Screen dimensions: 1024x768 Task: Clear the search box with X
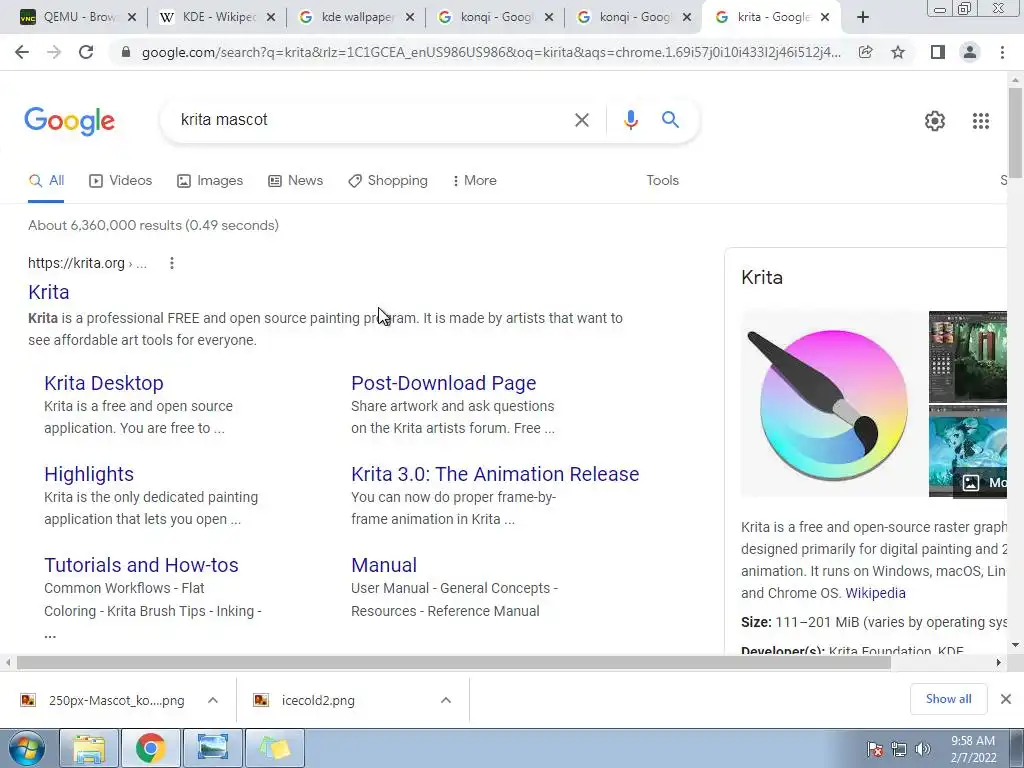click(x=581, y=120)
